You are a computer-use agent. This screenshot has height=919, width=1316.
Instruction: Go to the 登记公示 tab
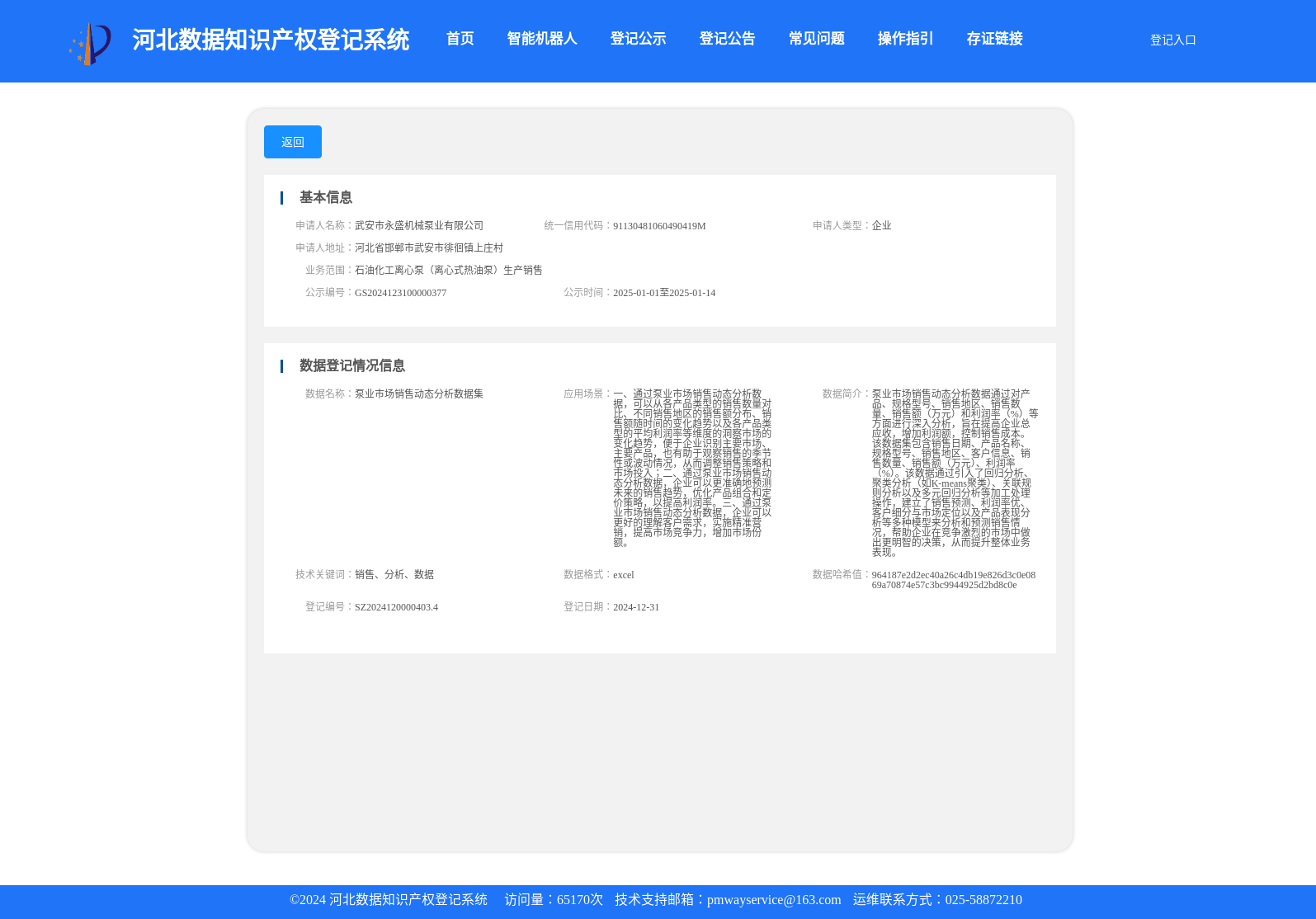click(x=638, y=39)
